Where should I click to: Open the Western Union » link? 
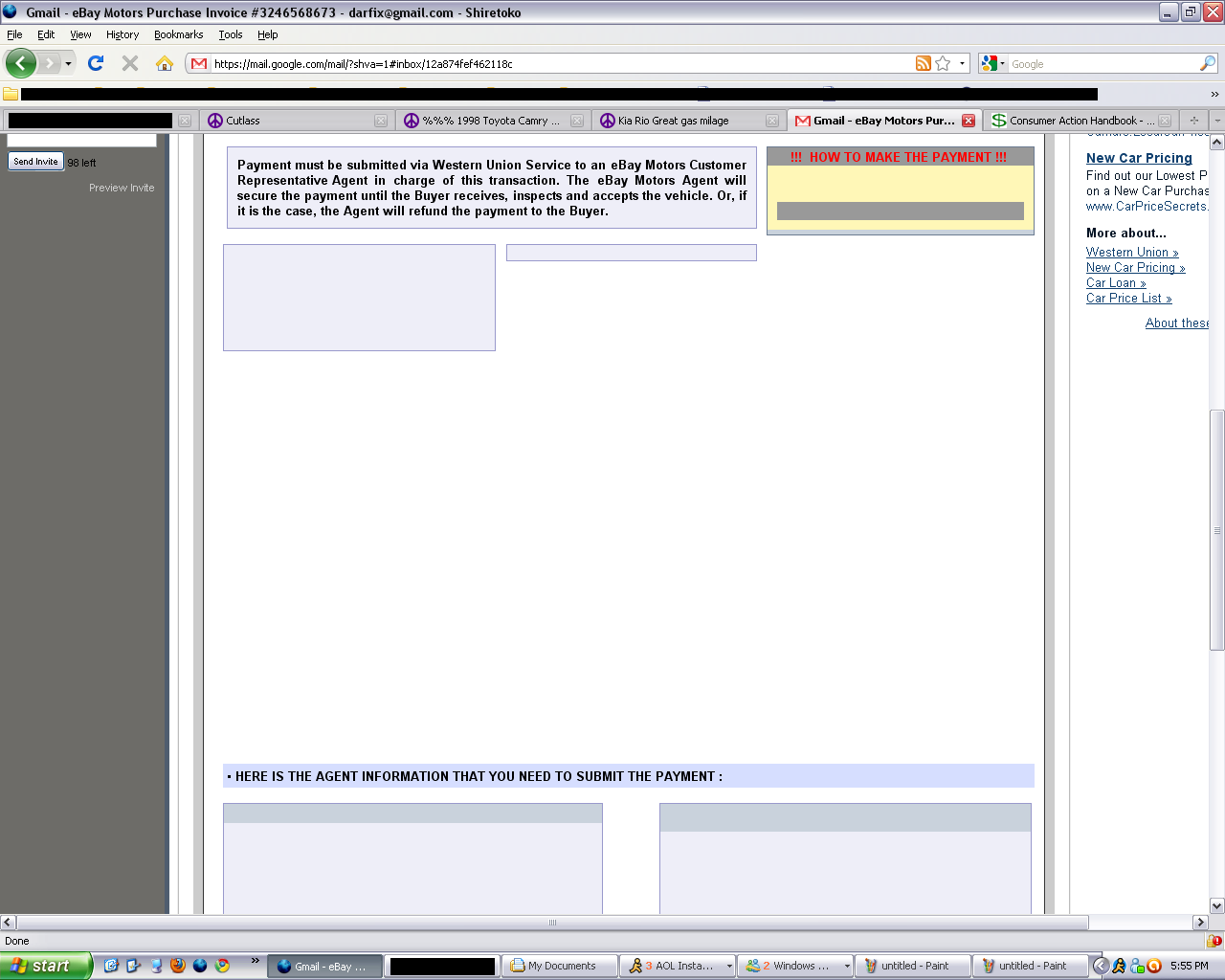1132,252
